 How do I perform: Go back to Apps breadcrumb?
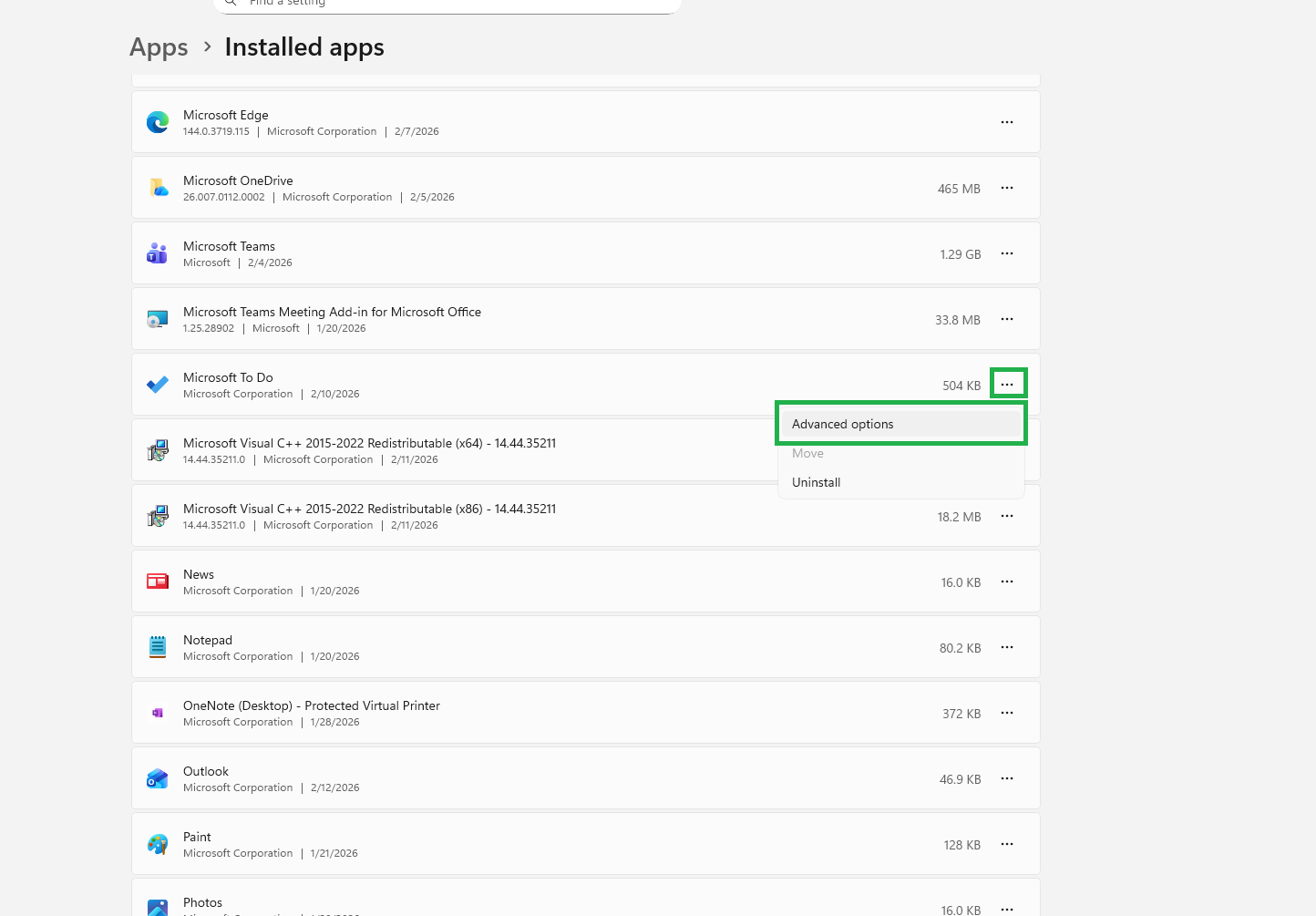[x=159, y=47]
